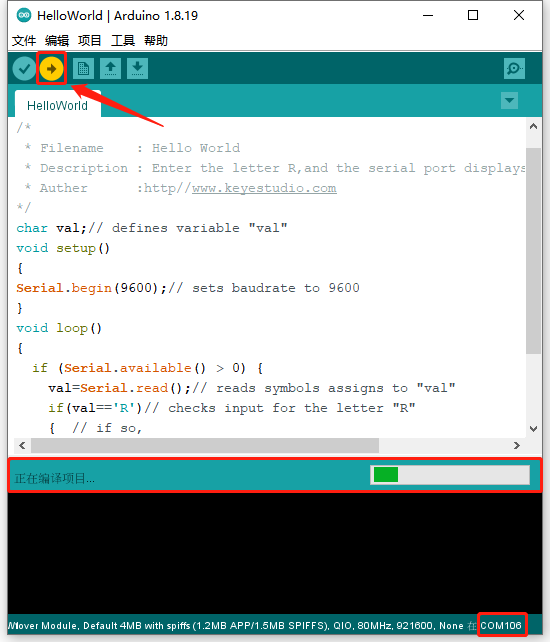
Task: Click the '{ // if so,' code line
Action: click(x=95, y=428)
